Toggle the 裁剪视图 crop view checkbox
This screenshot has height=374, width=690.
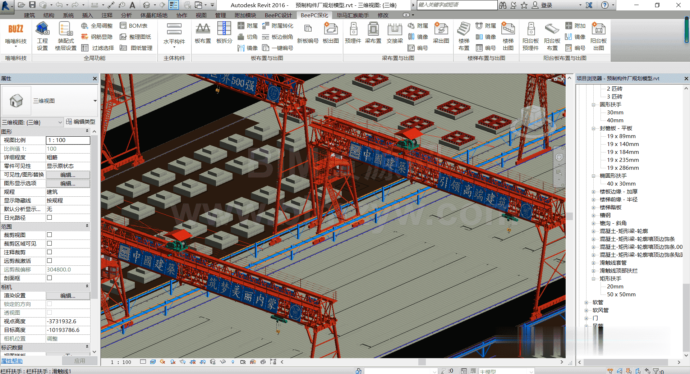click(x=49, y=235)
